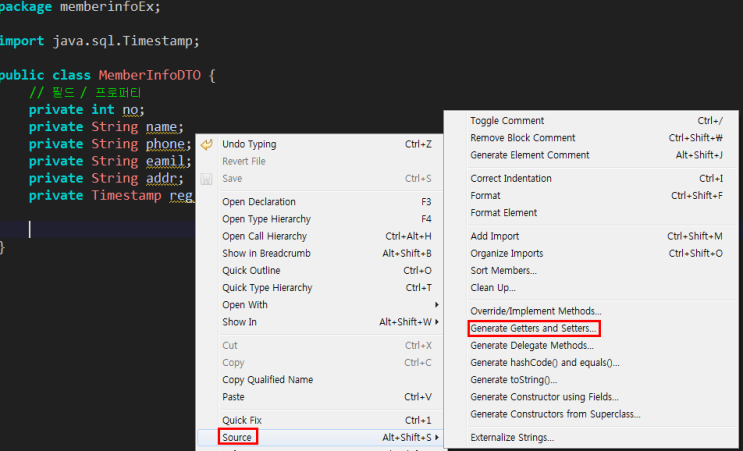
Task: Select Generate Getters and Setters
Action: [534, 328]
